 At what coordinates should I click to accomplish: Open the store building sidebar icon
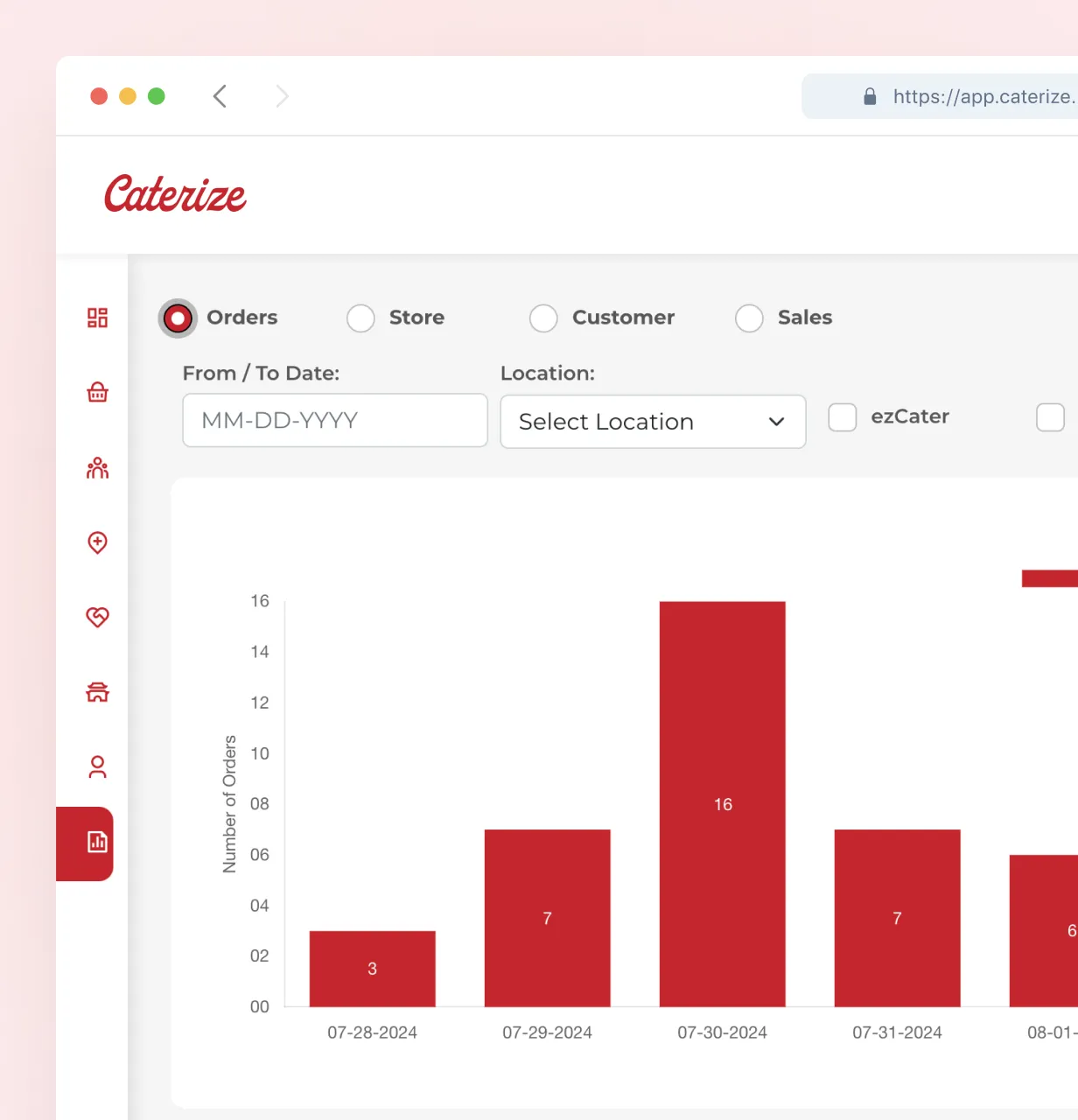97,692
